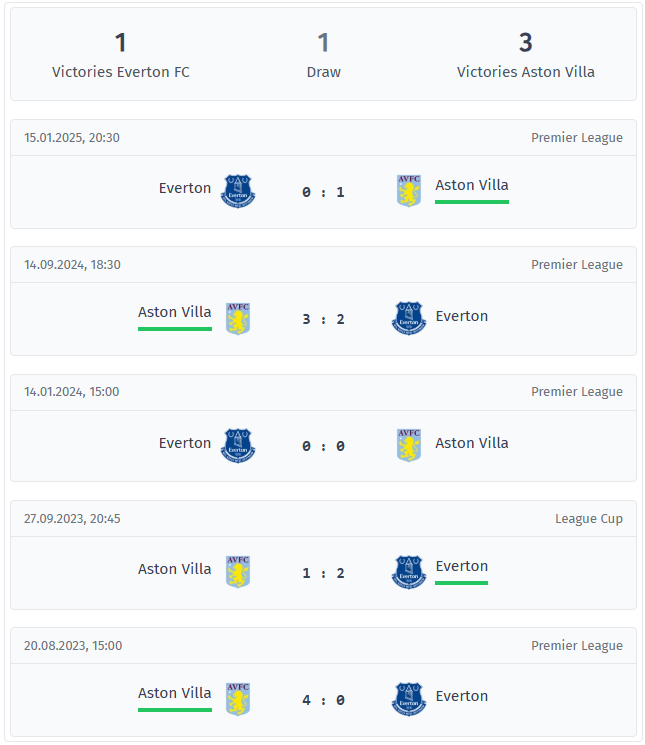
Task: Click Aston Villa crest in 4:0 match
Action: (238, 699)
